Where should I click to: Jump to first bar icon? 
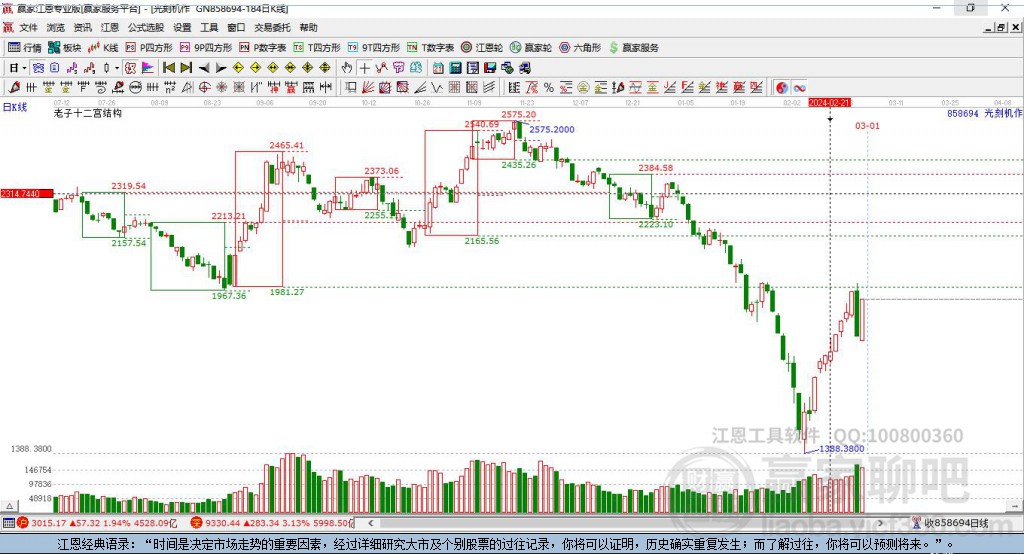point(168,68)
